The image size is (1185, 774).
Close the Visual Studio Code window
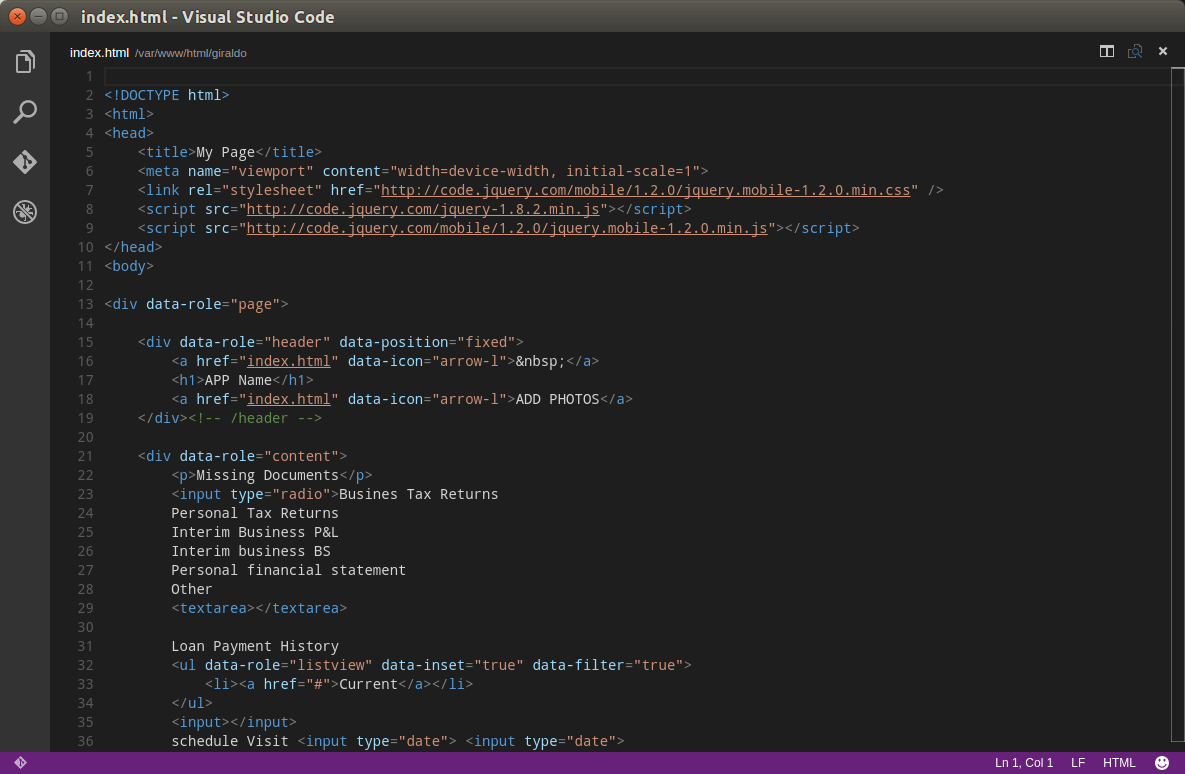click(x=17, y=16)
